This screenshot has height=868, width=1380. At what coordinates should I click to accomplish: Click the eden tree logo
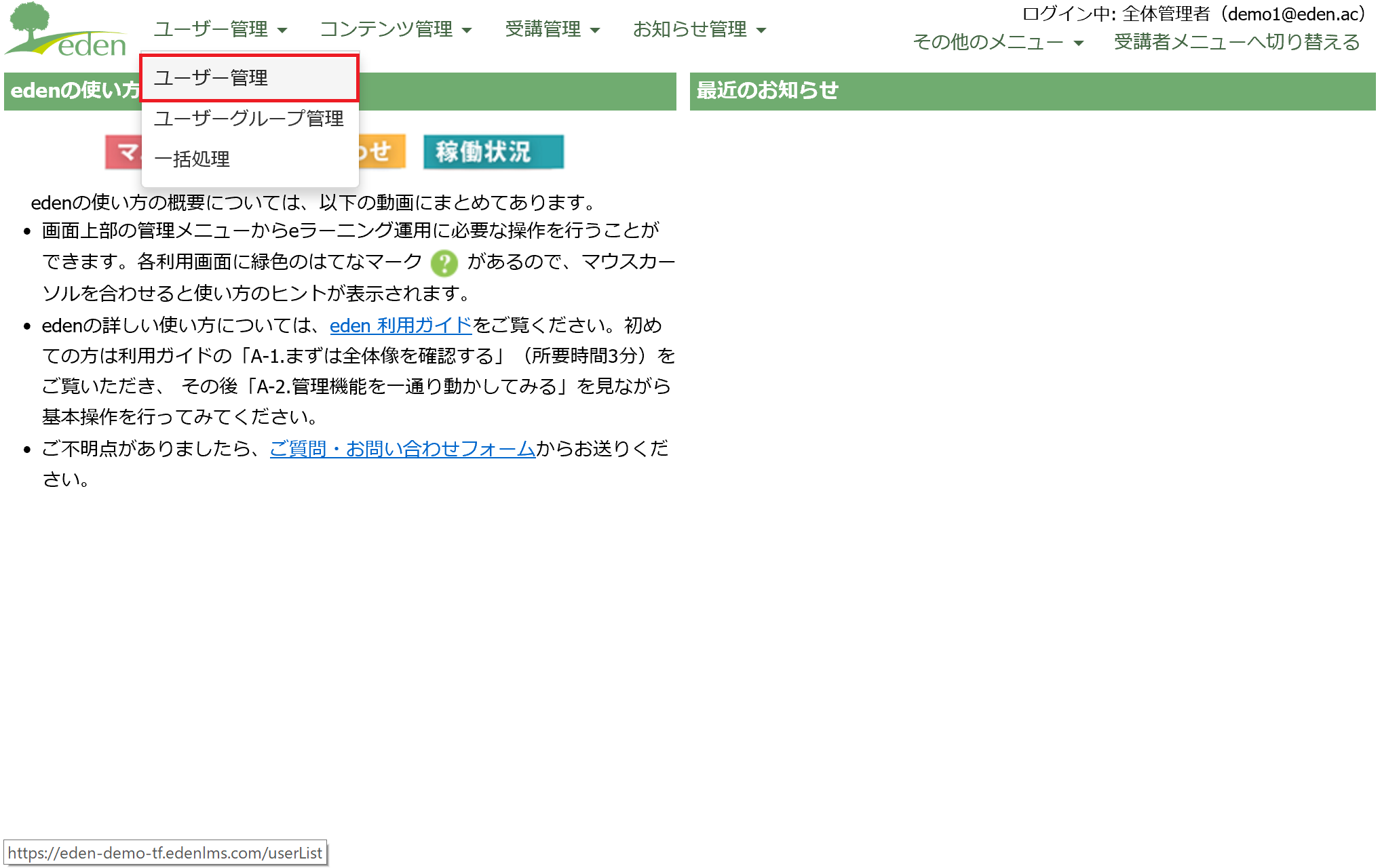(66, 30)
